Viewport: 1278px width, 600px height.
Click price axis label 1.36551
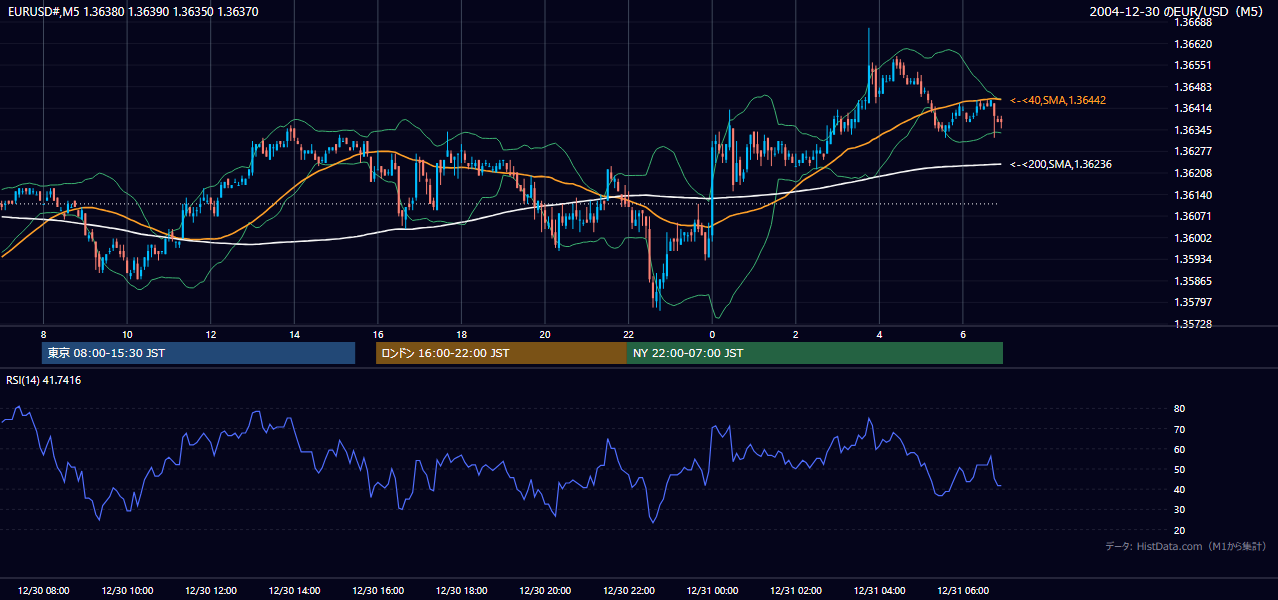click(x=1192, y=65)
